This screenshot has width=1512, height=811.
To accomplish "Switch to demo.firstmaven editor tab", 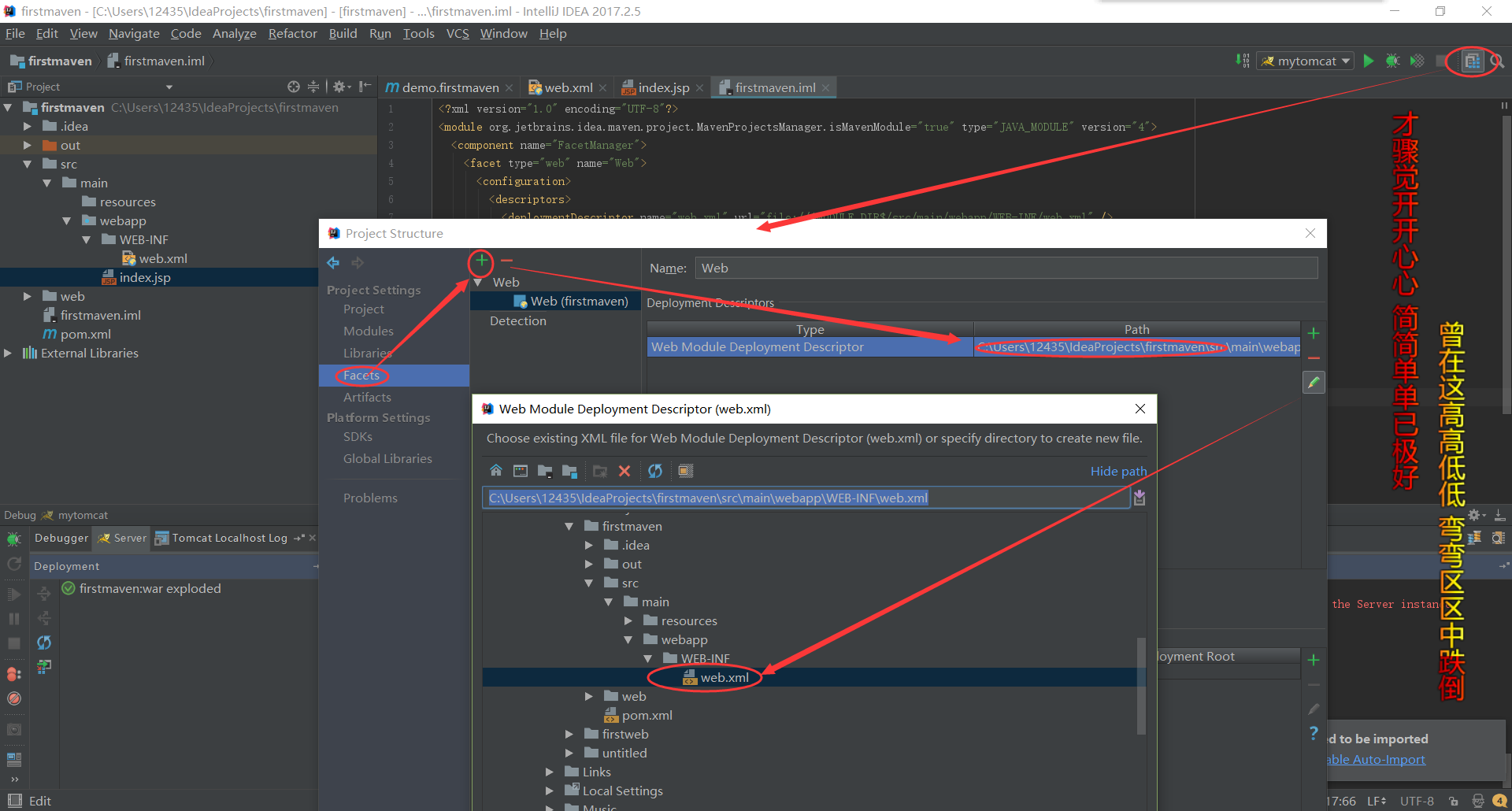I will 449,87.
